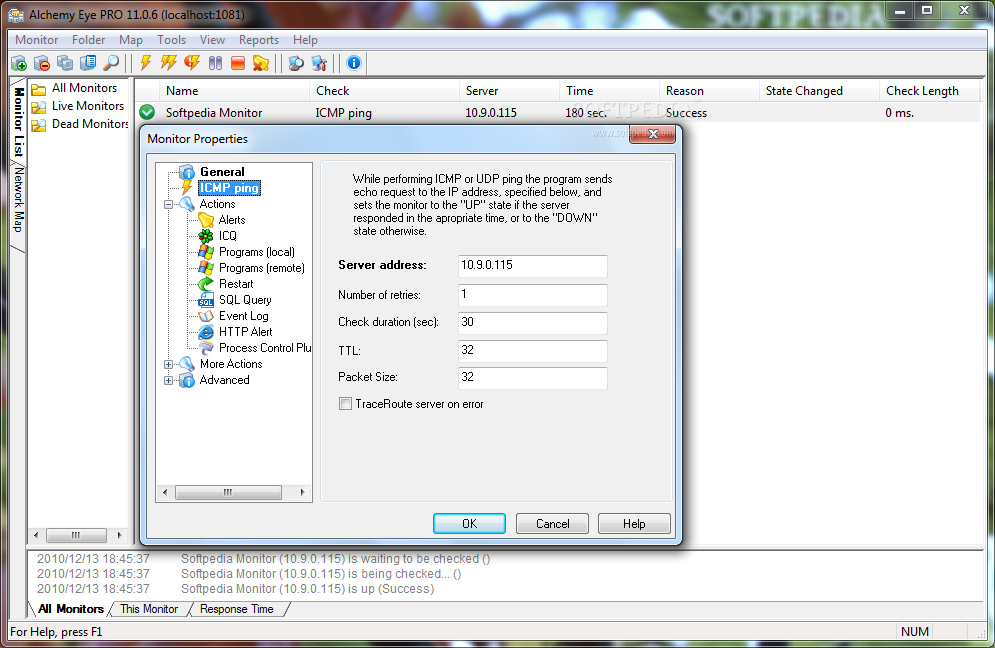Select Process Control Plugin tree item
Image resolution: width=995 pixels, height=648 pixels.
(x=265, y=348)
